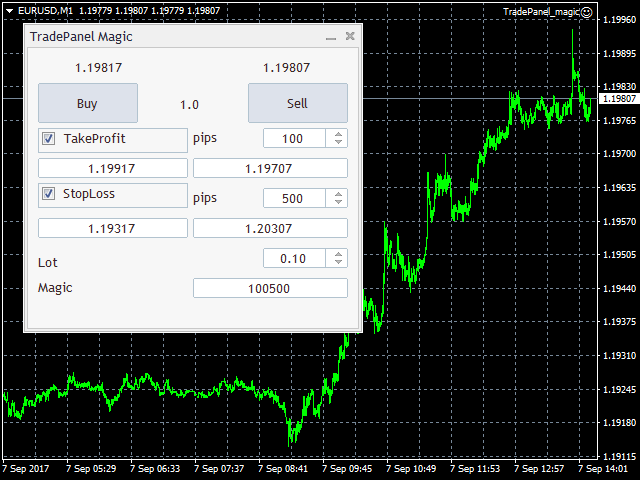Click the TakeProfit price field 1.19707

270,168
